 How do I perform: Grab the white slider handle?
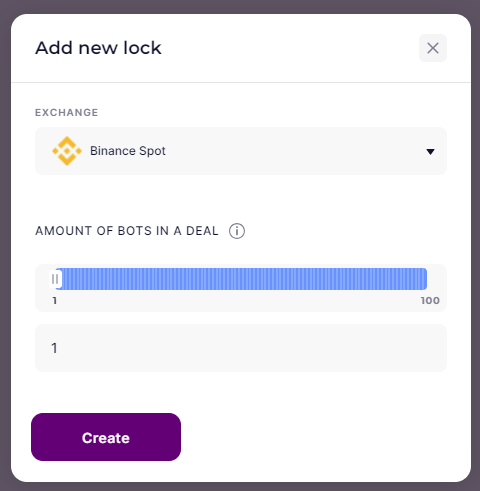[x=55, y=279]
